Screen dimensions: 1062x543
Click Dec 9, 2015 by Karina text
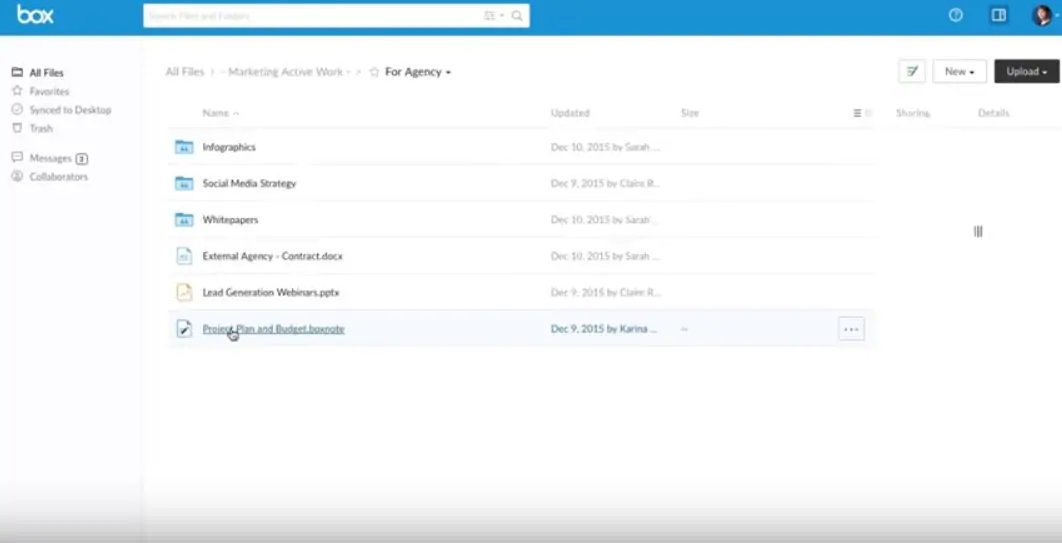[x=603, y=329]
